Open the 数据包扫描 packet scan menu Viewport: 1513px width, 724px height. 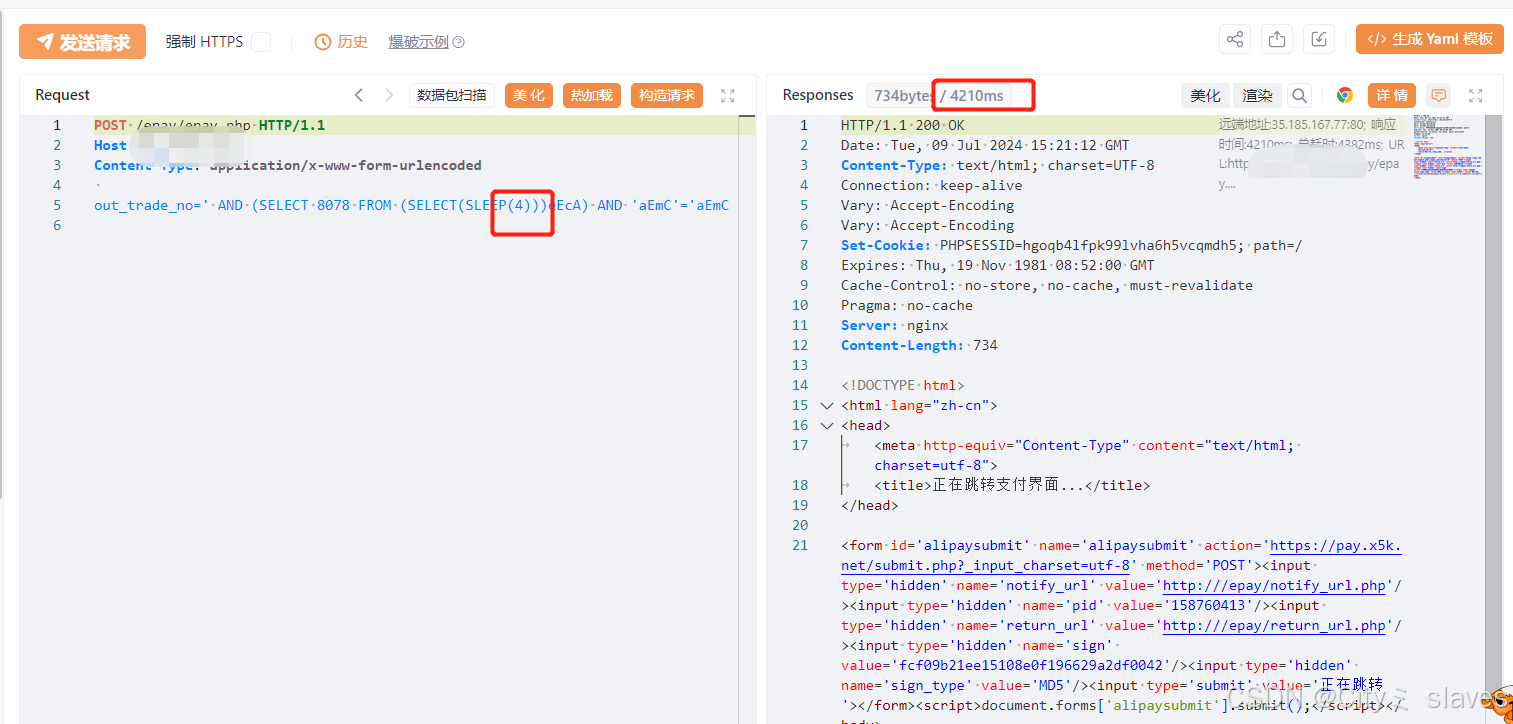click(451, 95)
